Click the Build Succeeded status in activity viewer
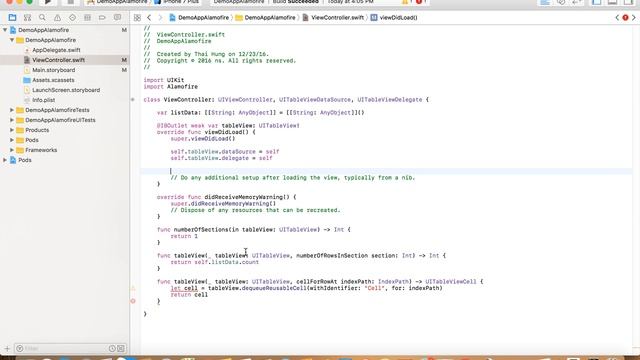The height and width of the screenshot is (360, 640). [x=296, y=2]
